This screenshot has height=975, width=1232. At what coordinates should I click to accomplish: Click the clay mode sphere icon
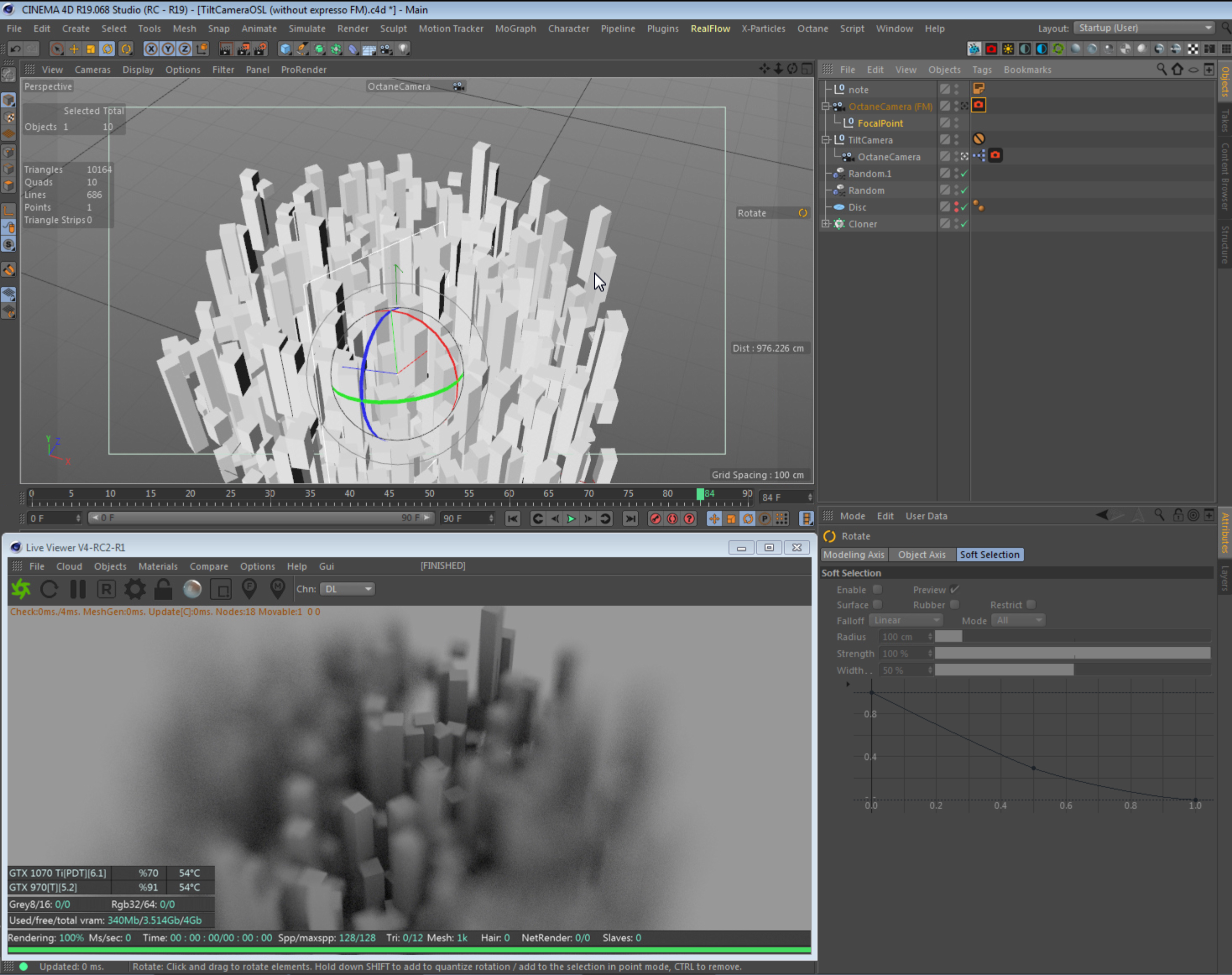click(x=193, y=589)
